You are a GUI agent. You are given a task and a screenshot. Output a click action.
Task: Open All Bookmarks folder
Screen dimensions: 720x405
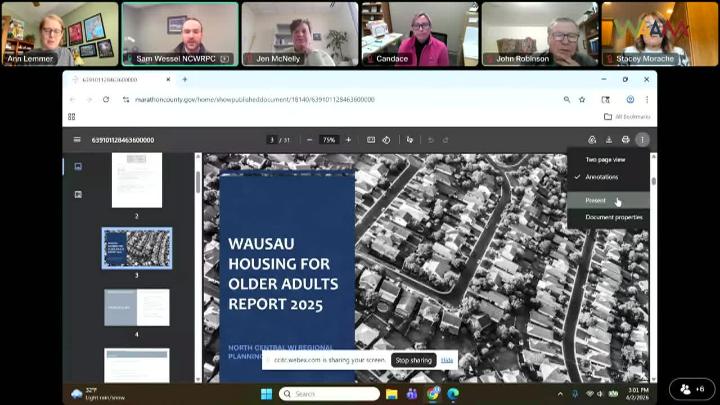click(627, 117)
